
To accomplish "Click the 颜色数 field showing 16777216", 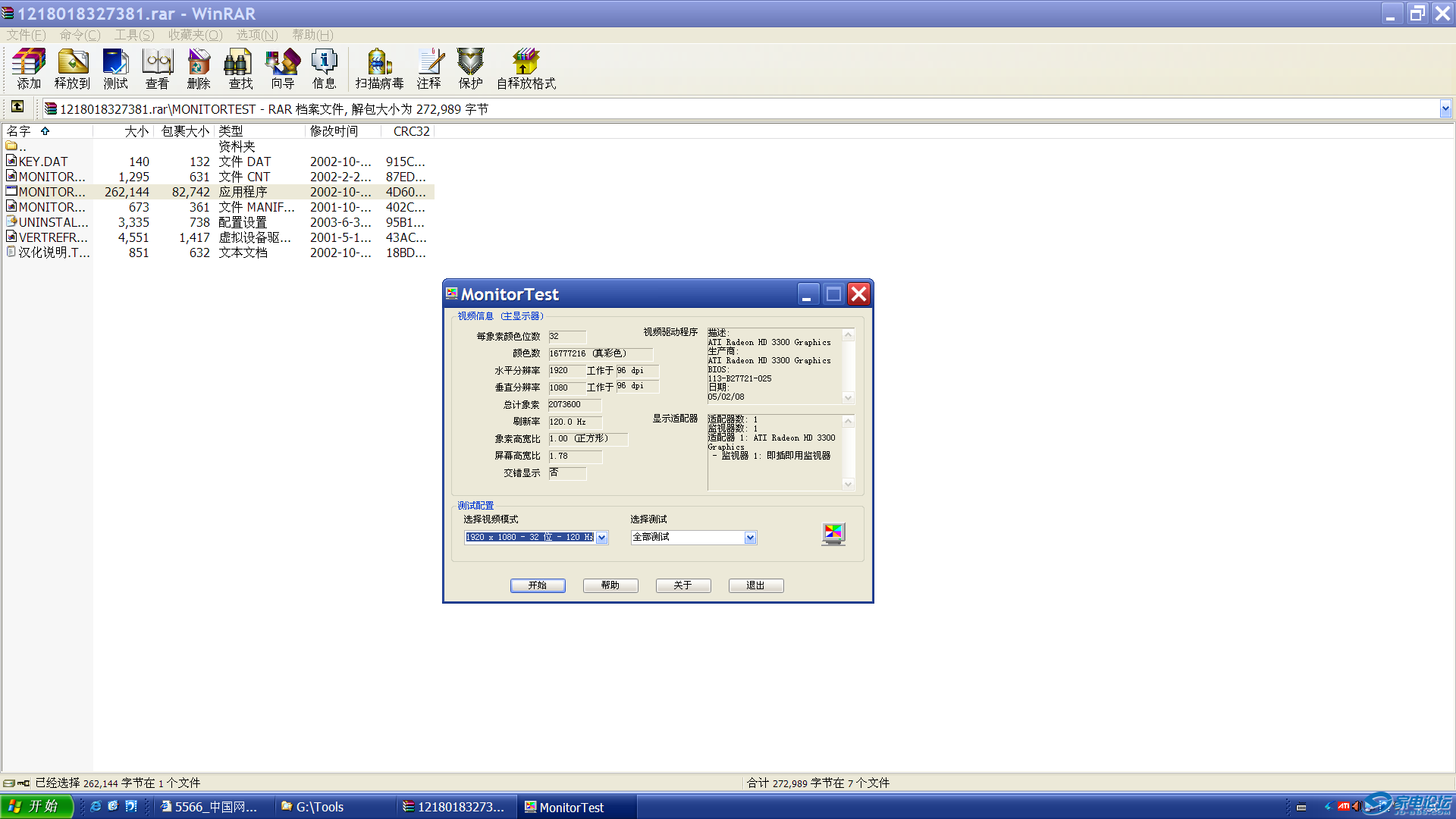I will tap(600, 354).
